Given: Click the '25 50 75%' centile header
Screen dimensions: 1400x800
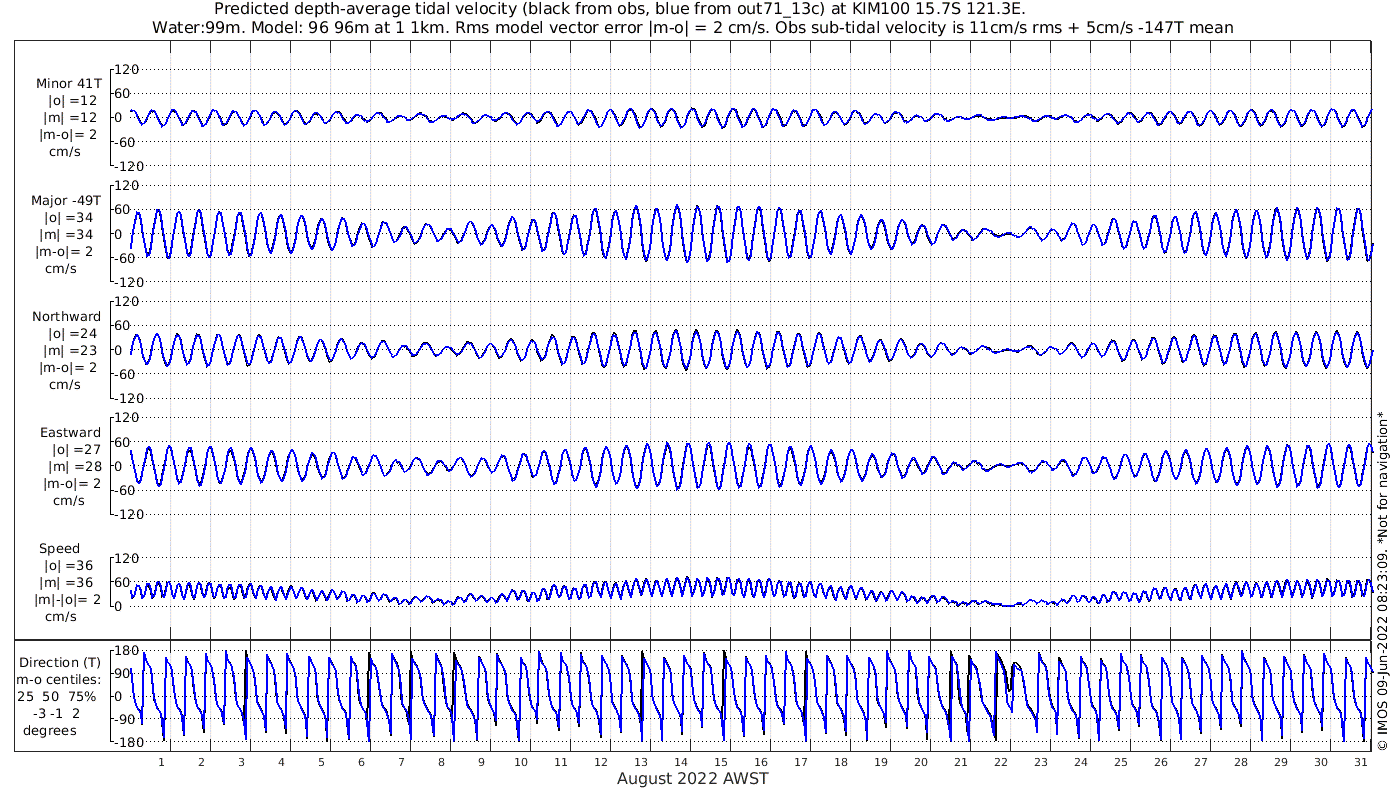Looking at the screenshot, I should tap(56, 697).
